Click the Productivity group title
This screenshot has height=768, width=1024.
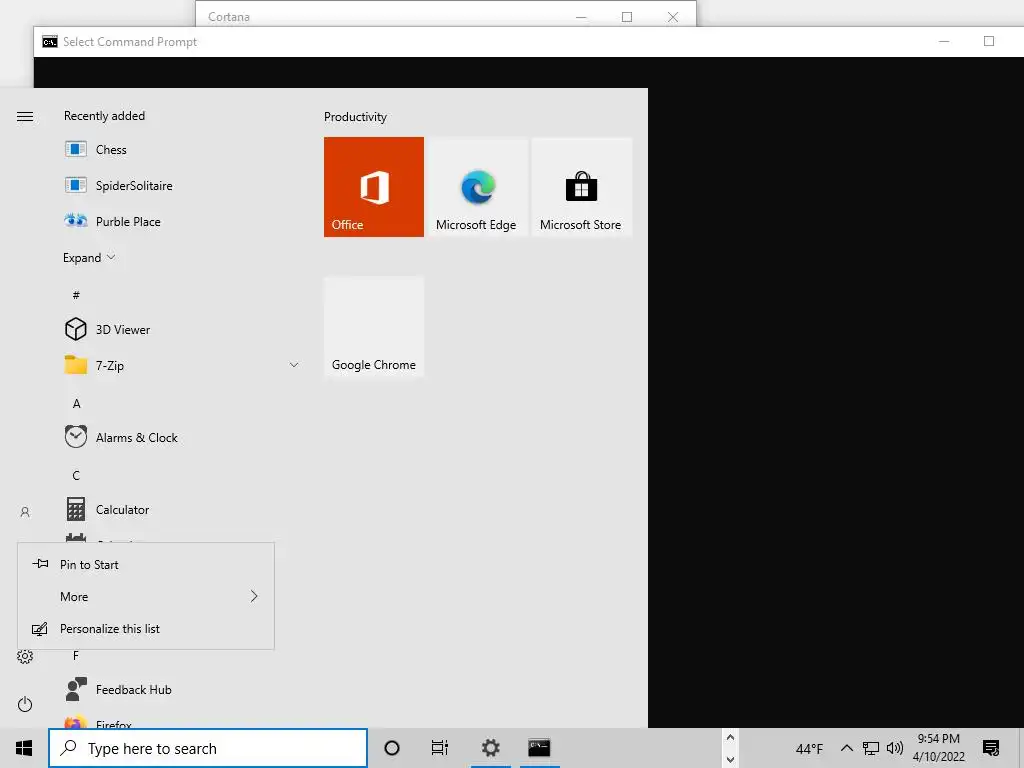click(x=355, y=117)
